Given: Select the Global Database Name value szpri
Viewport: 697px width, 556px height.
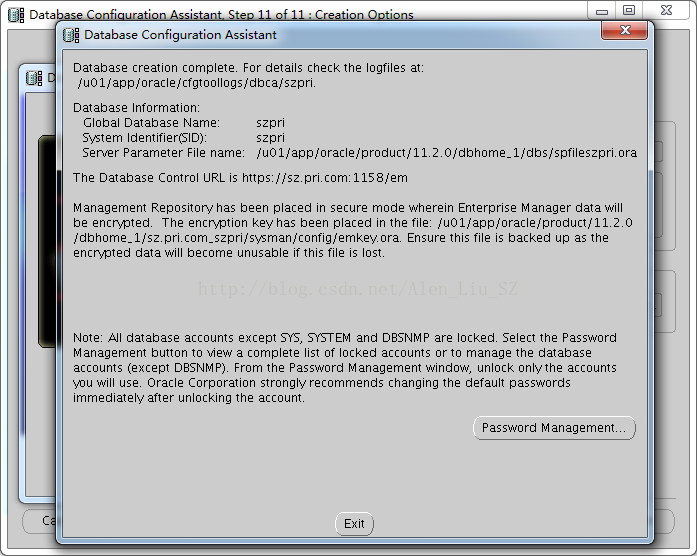Looking at the screenshot, I should click(270, 123).
